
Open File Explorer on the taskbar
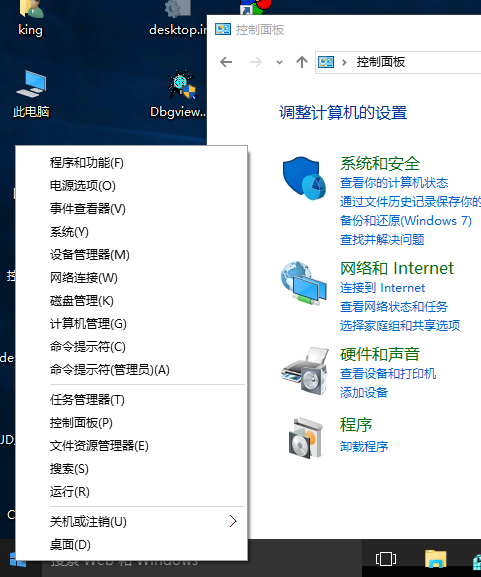tap(435, 559)
